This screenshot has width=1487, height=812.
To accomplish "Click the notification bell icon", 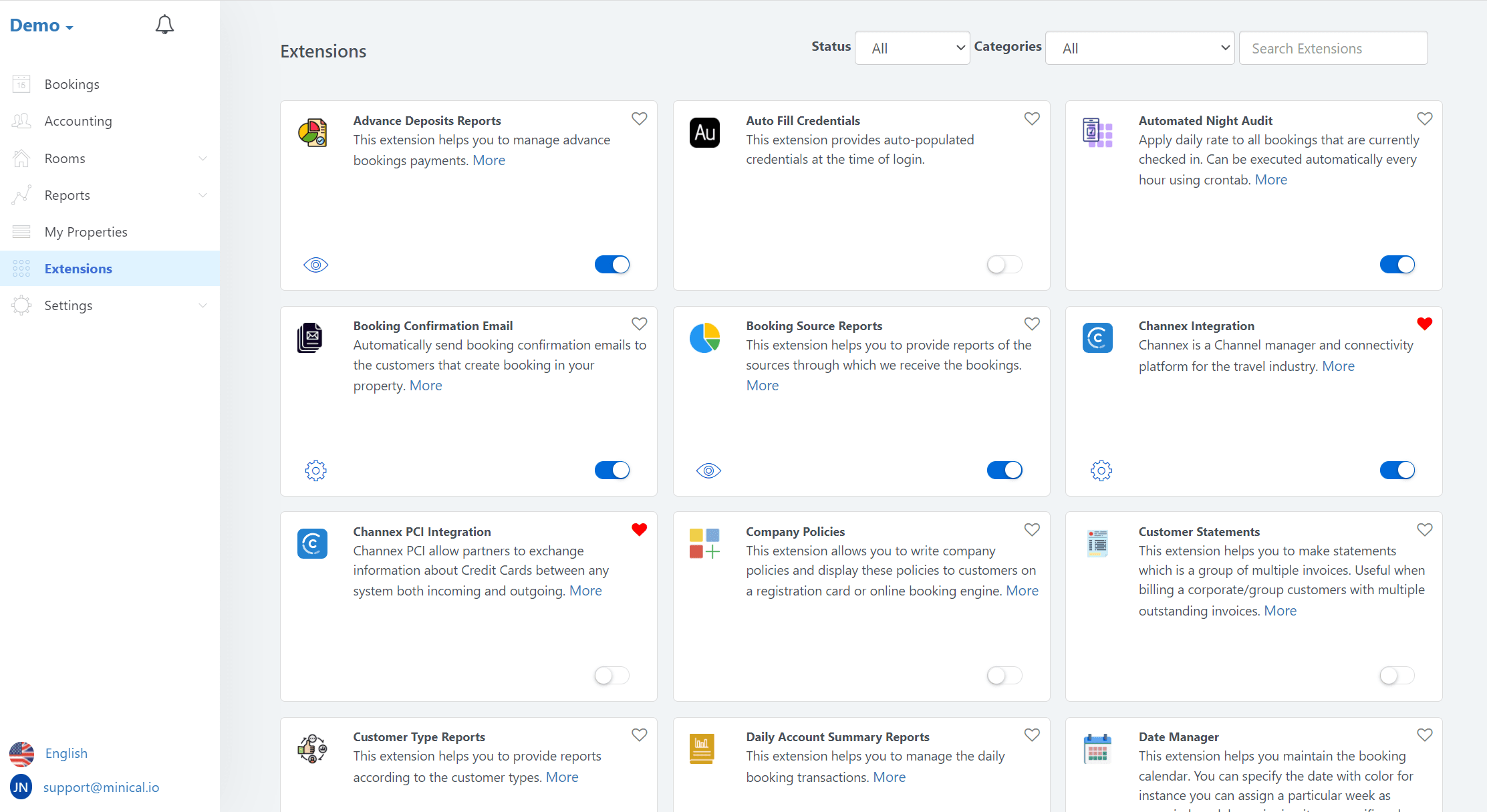I will click(x=164, y=24).
